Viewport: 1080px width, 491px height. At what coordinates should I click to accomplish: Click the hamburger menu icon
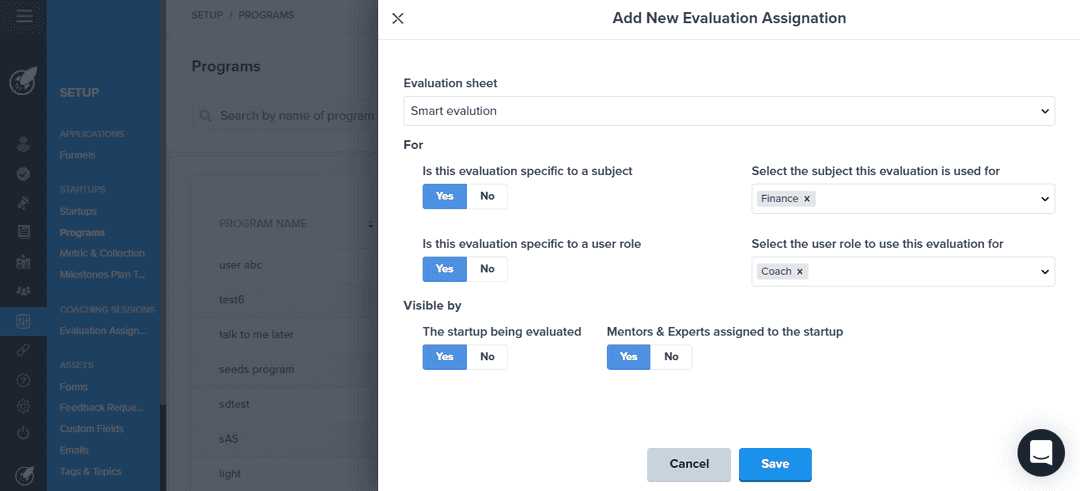[24, 15]
